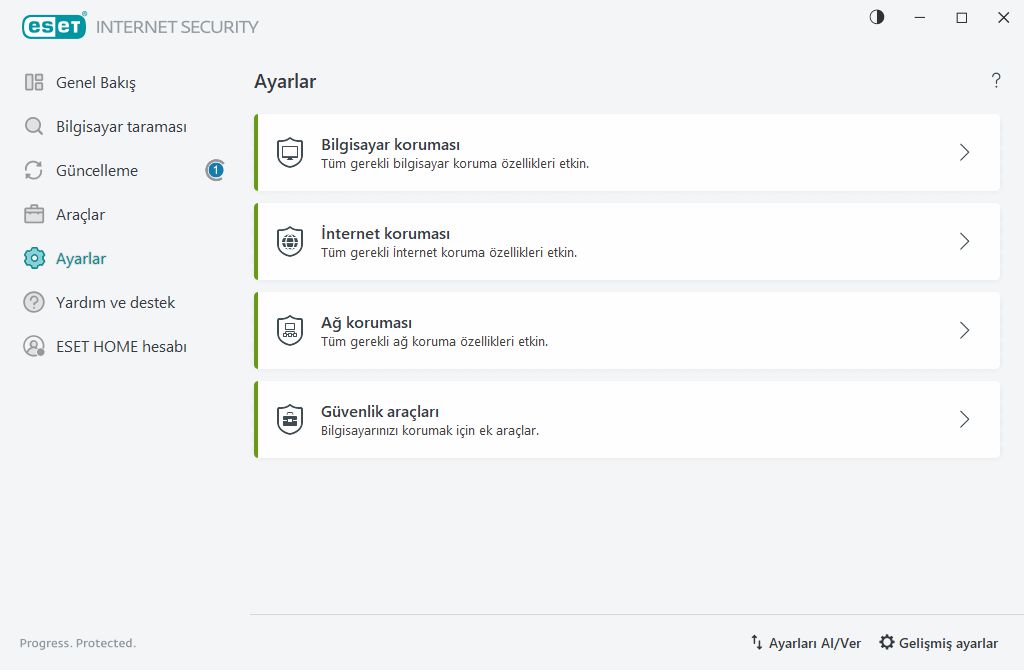Click the Yardım ve destek question icon
The width and height of the screenshot is (1024, 670).
[34, 302]
